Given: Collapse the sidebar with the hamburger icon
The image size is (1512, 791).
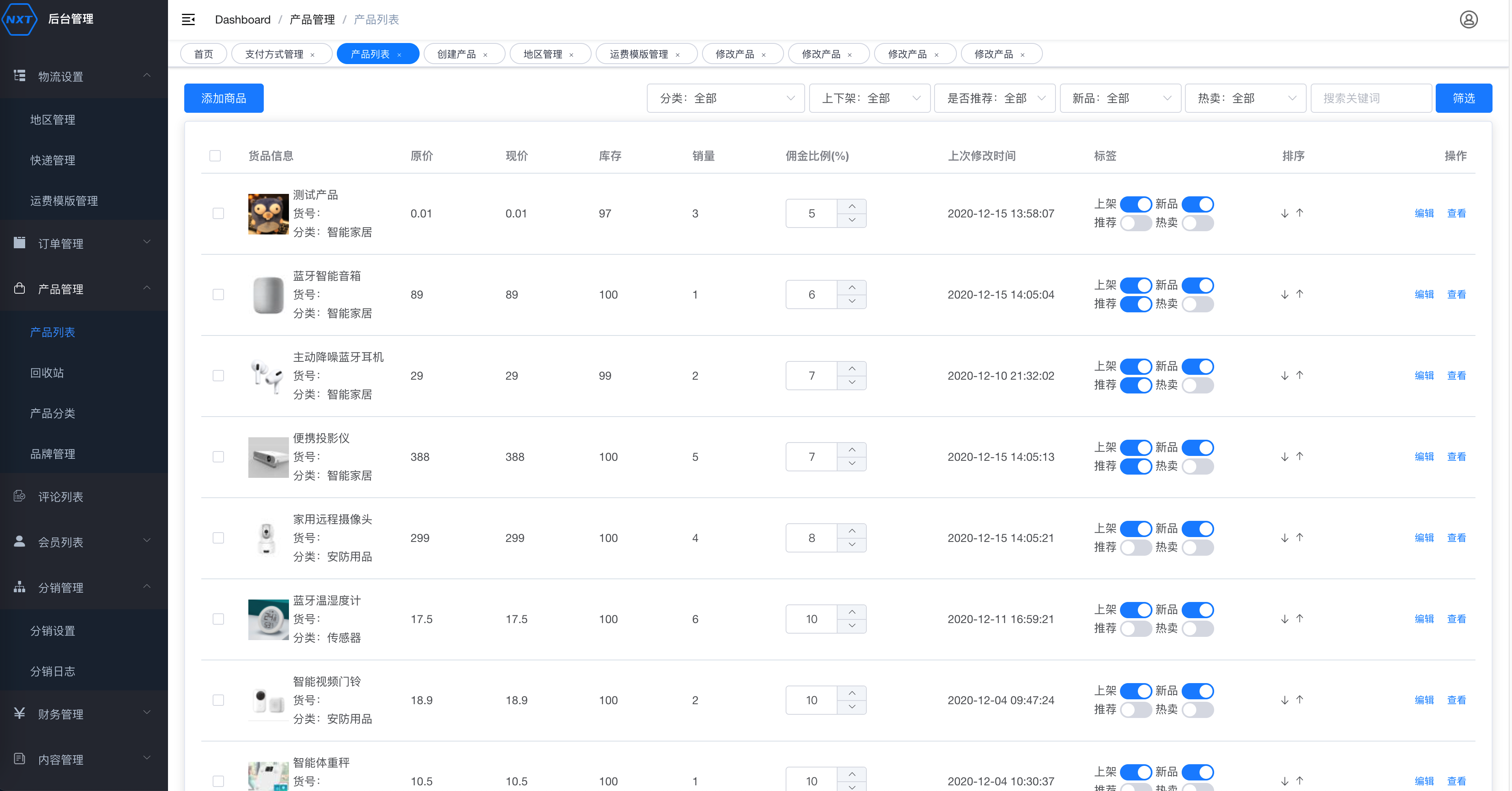Looking at the screenshot, I should coord(188,19).
